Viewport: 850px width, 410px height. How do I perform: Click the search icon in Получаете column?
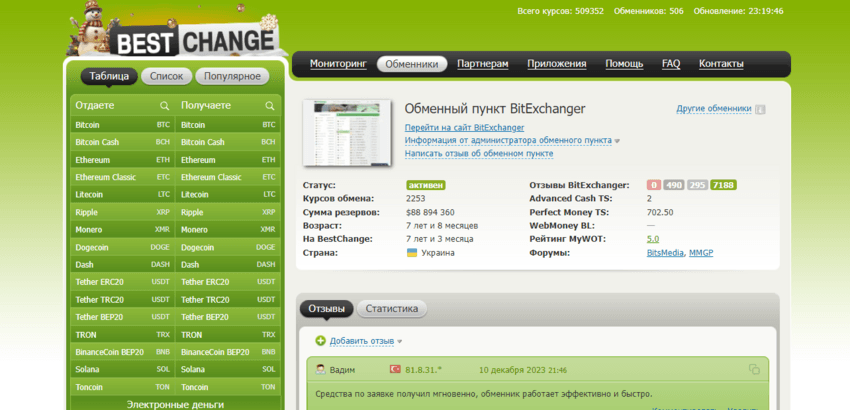coord(269,105)
